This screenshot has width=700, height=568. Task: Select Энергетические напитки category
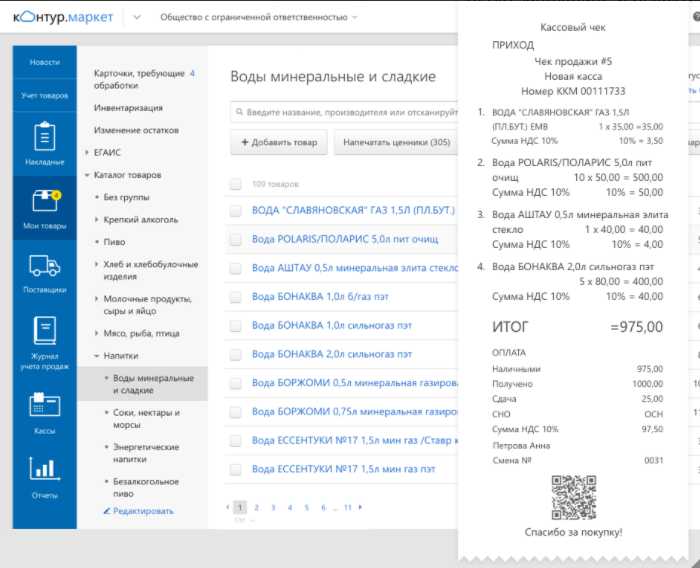pos(146,453)
